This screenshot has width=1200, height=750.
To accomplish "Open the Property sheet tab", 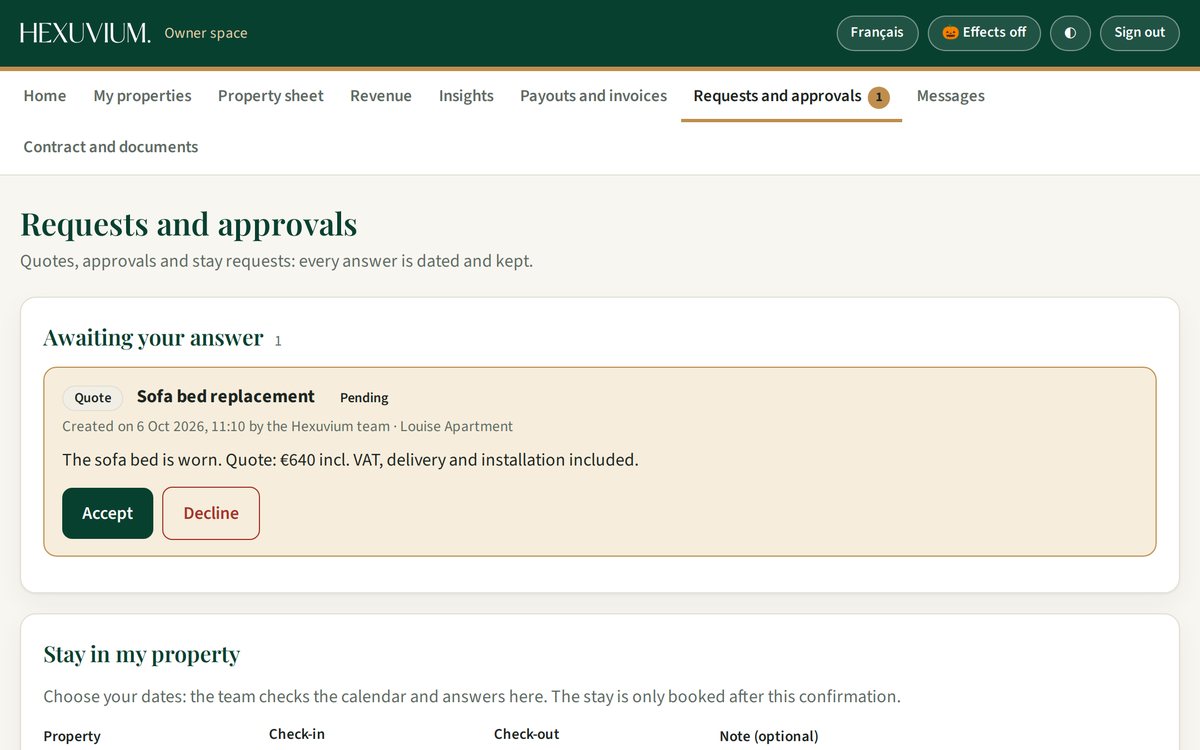I will click(271, 96).
